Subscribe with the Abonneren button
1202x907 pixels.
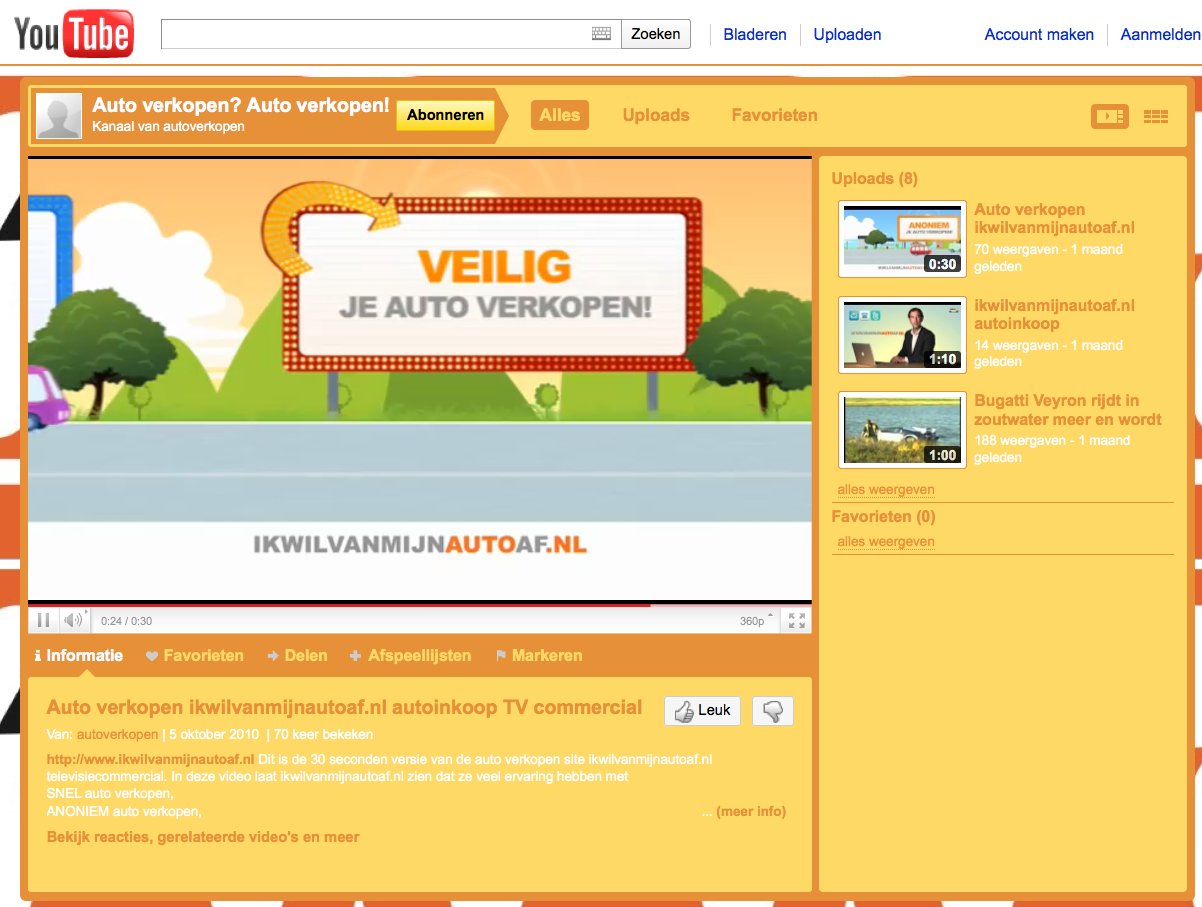pos(445,115)
